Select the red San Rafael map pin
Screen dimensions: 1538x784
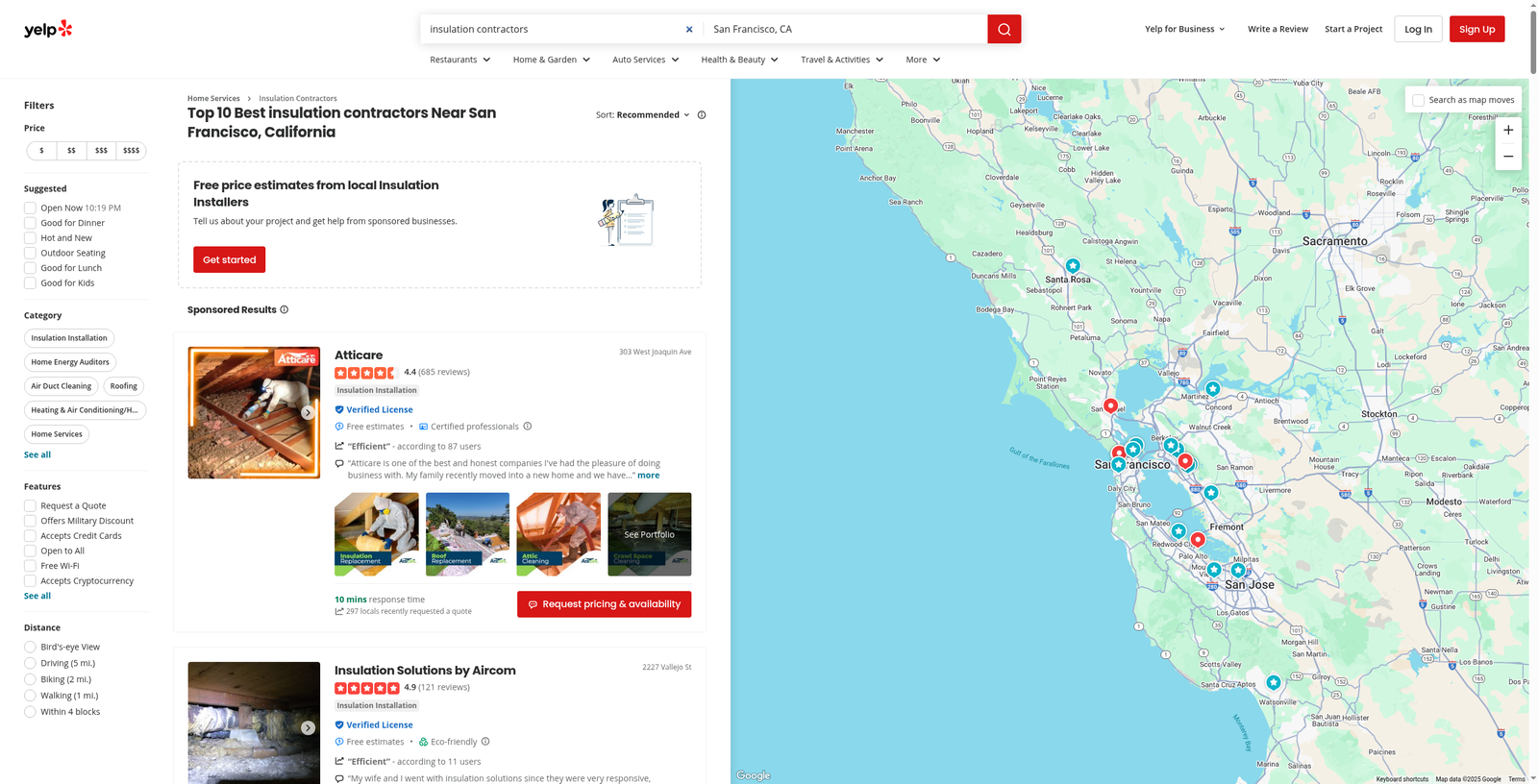1110,405
